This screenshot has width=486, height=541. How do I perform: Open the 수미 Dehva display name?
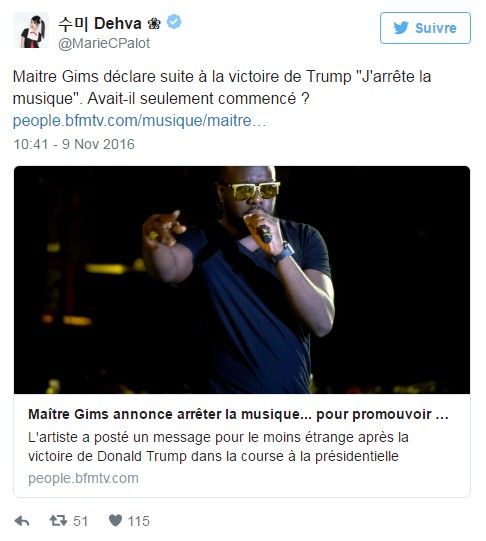(100, 24)
